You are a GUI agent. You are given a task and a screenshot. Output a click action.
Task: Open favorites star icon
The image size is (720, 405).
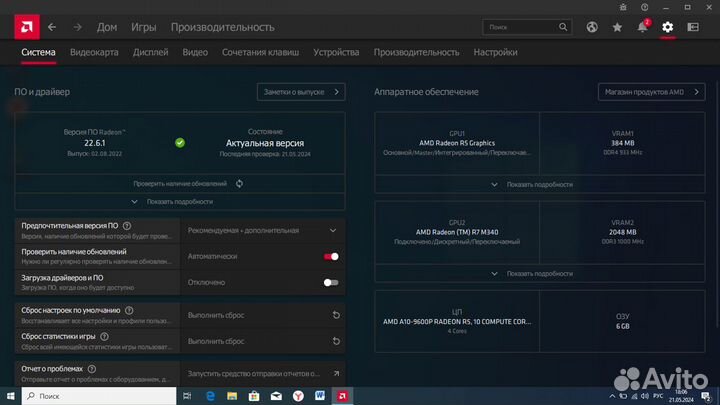point(617,27)
